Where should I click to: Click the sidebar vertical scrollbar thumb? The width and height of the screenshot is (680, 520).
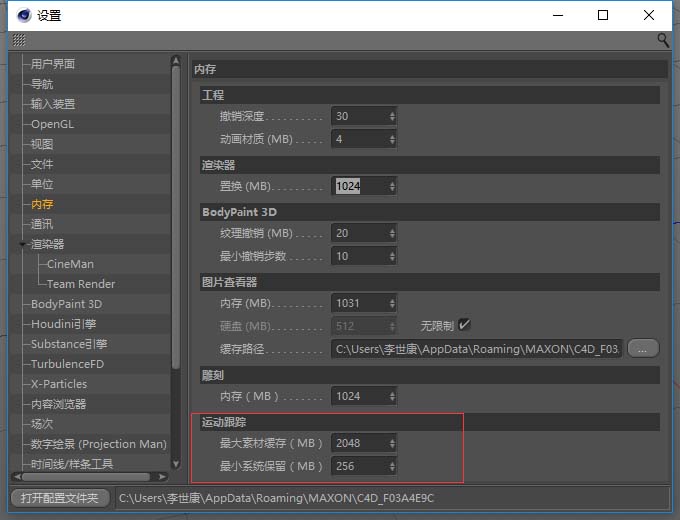point(176,218)
